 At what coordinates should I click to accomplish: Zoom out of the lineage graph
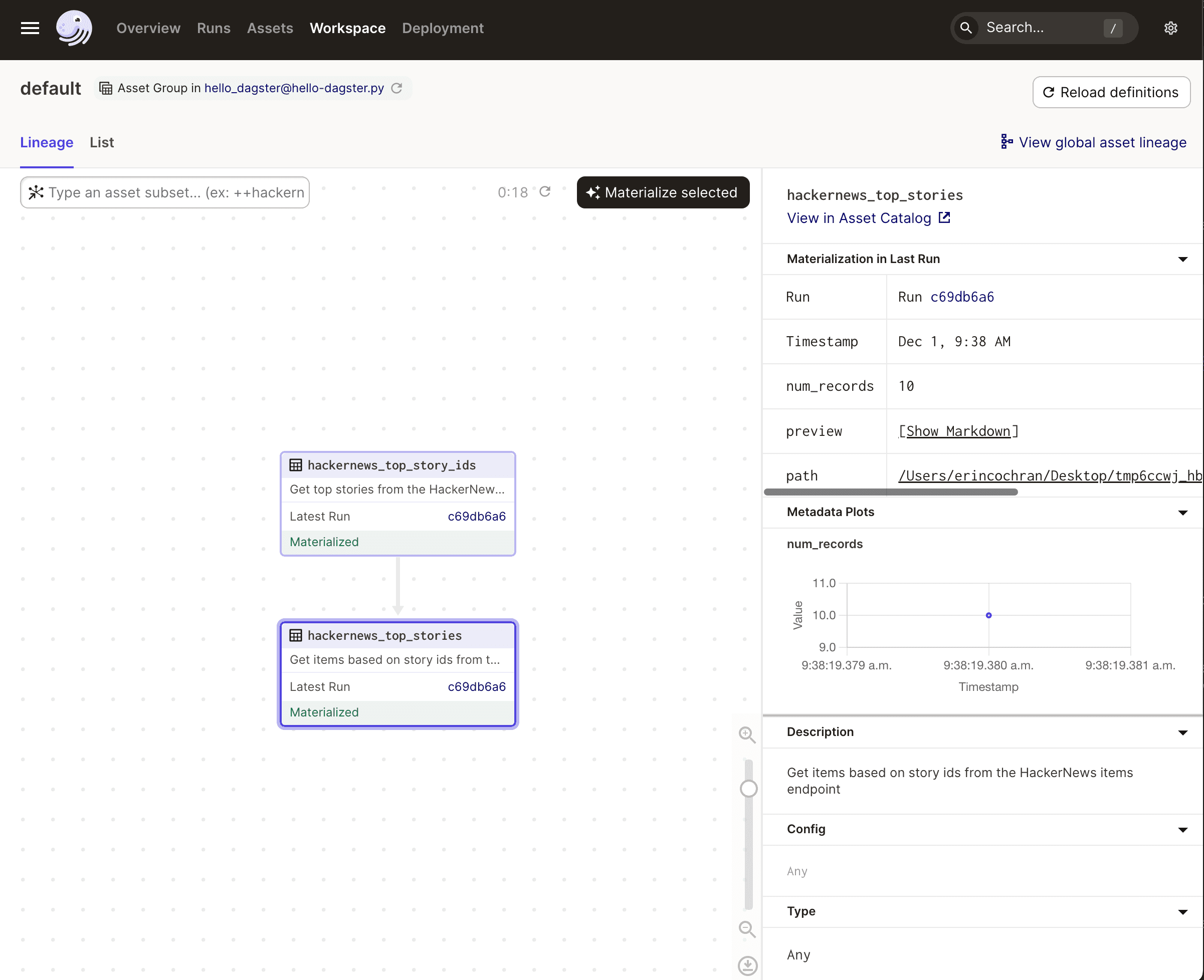click(x=746, y=928)
